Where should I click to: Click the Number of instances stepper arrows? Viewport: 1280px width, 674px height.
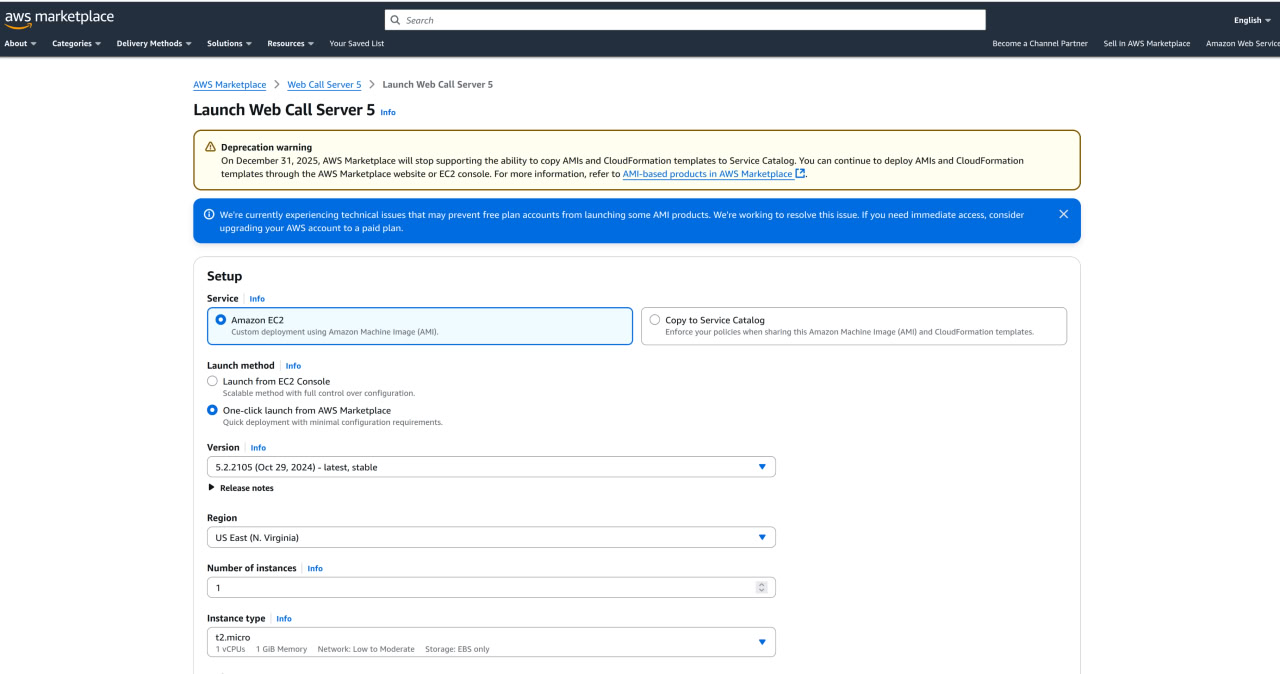(x=762, y=588)
